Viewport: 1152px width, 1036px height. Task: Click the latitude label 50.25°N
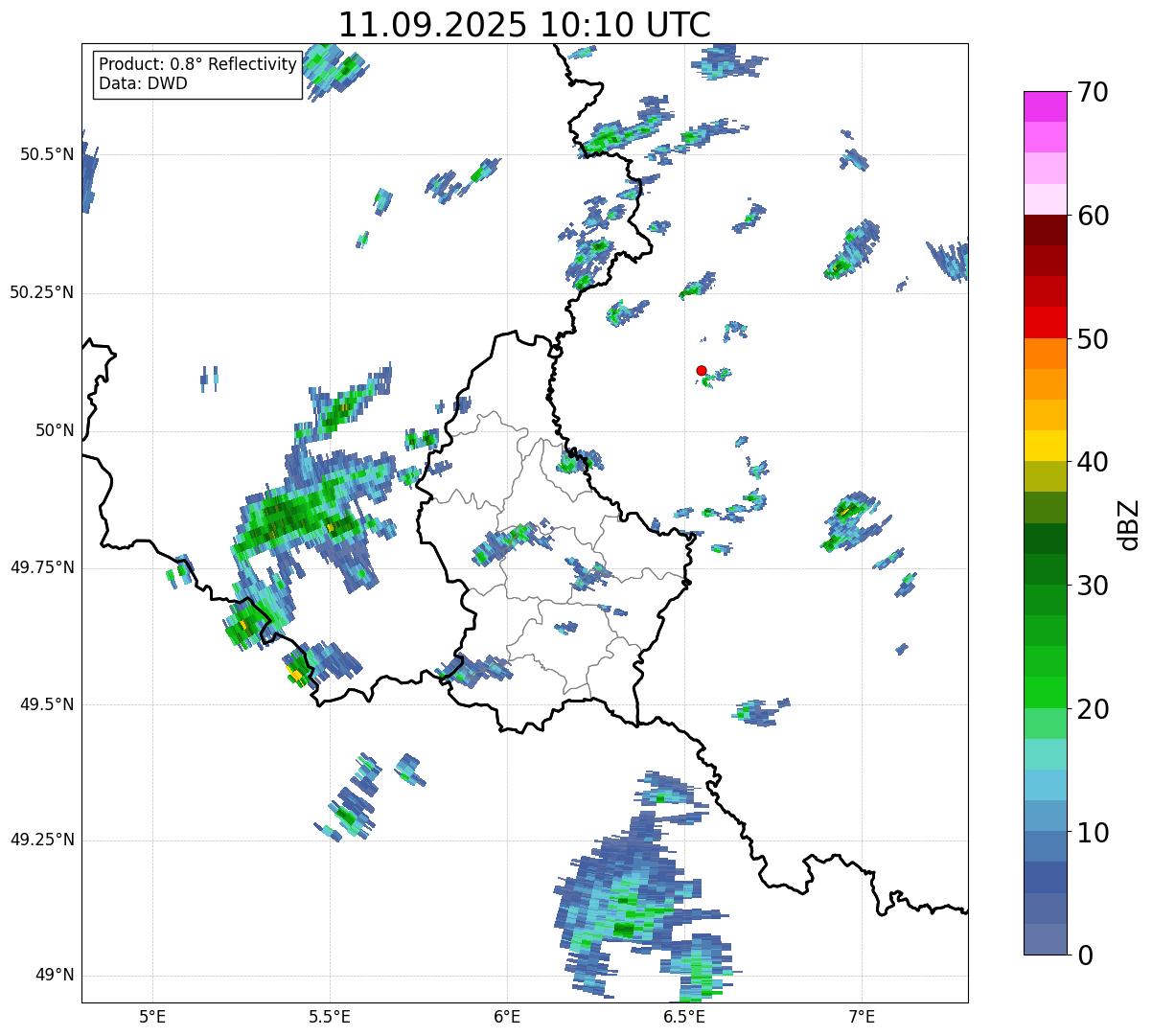(x=42, y=292)
